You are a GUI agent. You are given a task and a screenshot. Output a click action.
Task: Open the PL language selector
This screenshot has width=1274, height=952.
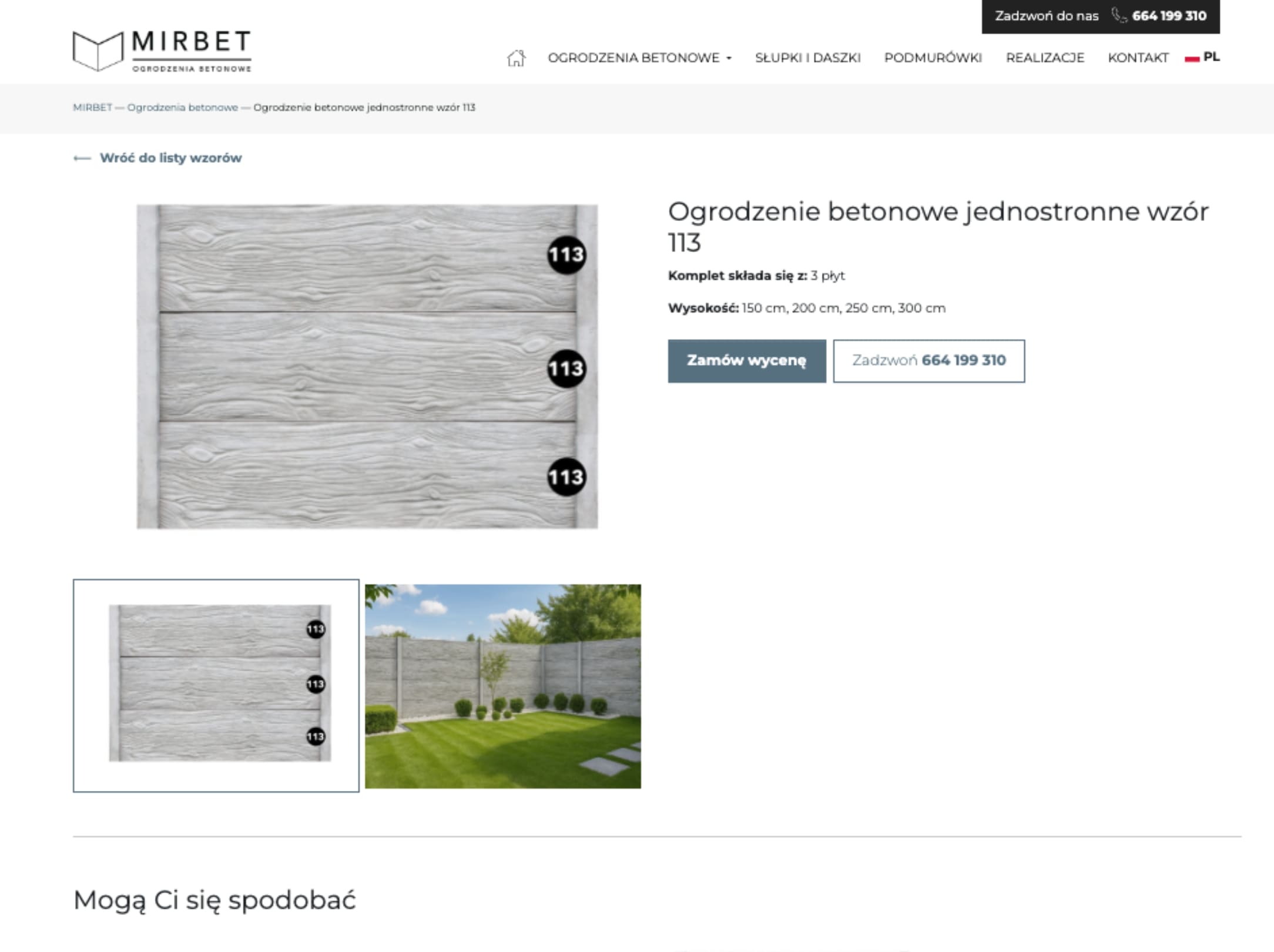[x=1211, y=57]
